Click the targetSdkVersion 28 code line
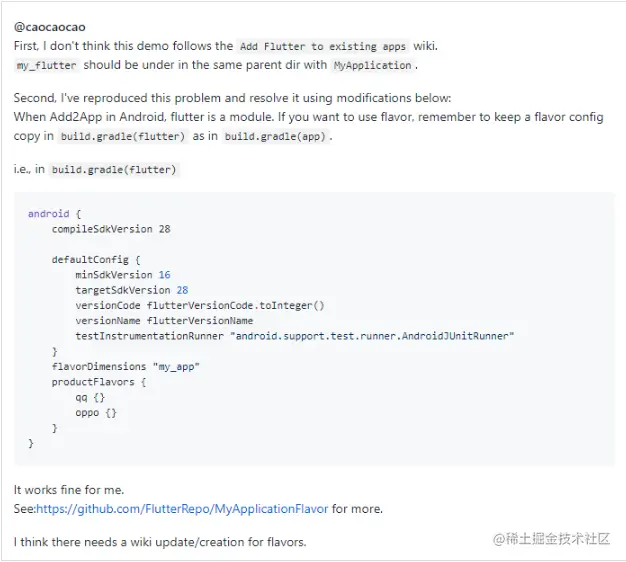This screenshot has width=626, height=562. 132,290
